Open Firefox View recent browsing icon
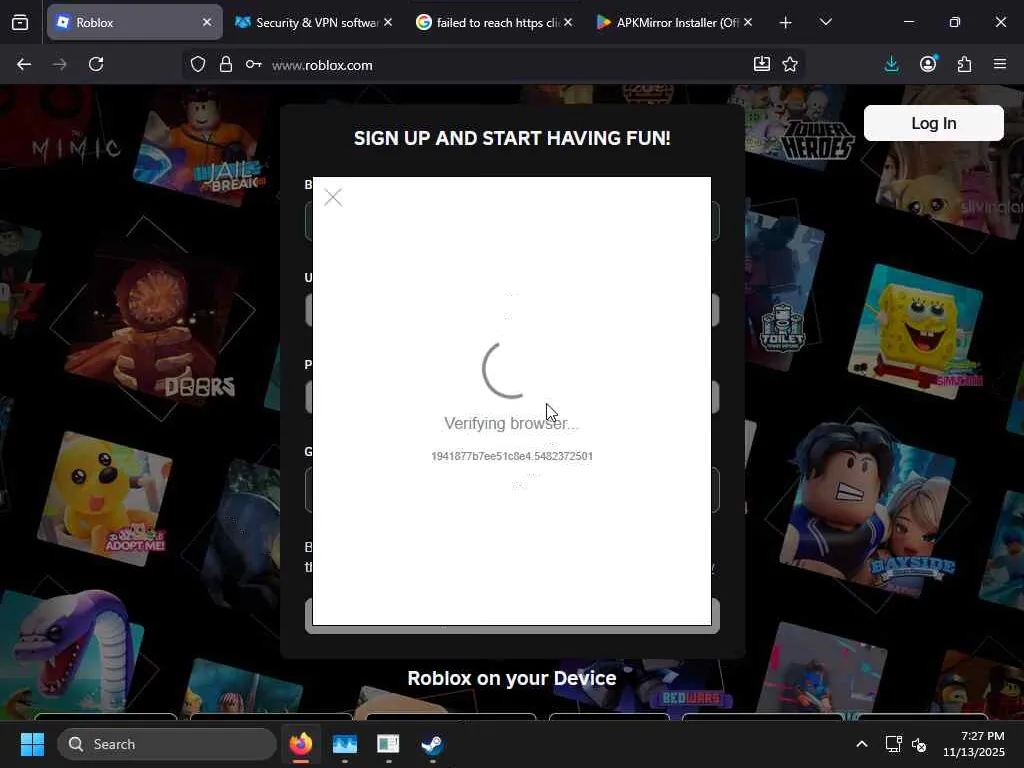 coord(20,23)
